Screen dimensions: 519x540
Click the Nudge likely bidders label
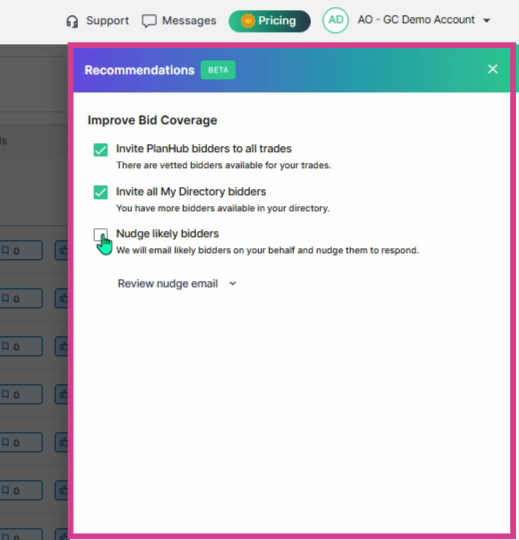click(x=167, y=233)
